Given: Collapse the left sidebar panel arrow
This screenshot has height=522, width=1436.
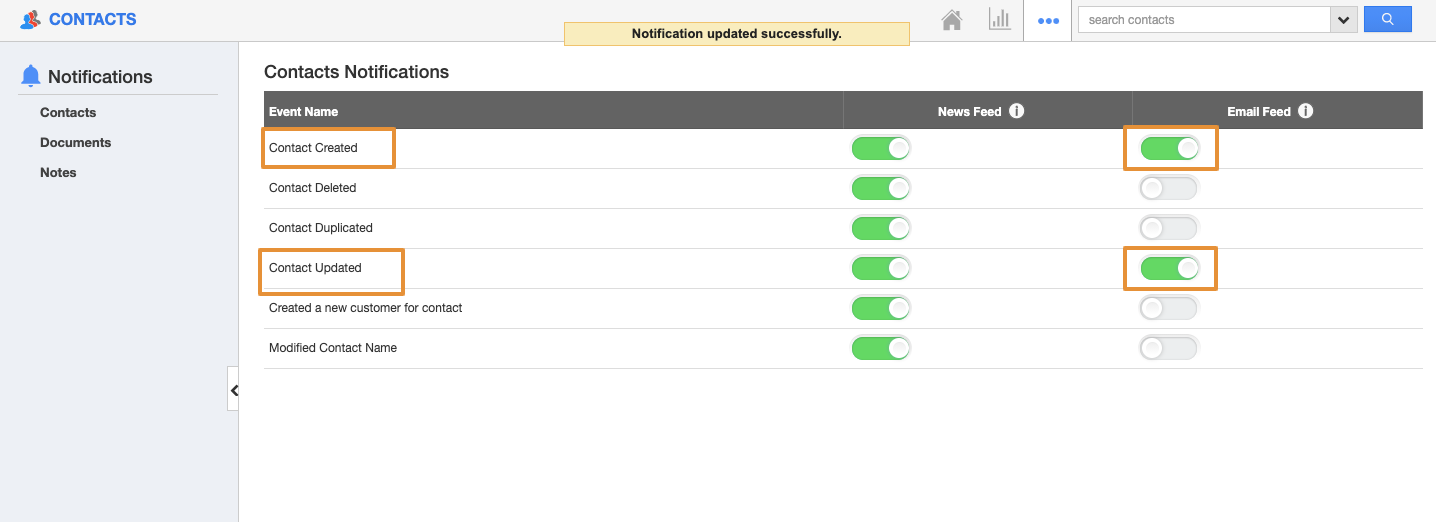Looking at the screenshot, I should (234, 391).
